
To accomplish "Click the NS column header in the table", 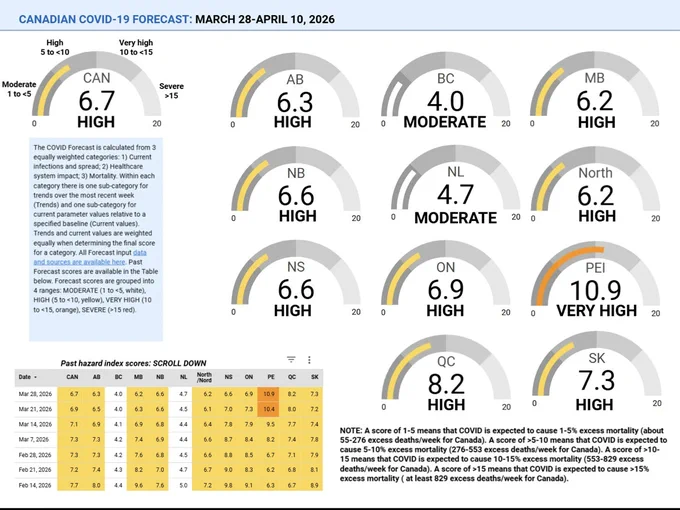I will [229, 377].
